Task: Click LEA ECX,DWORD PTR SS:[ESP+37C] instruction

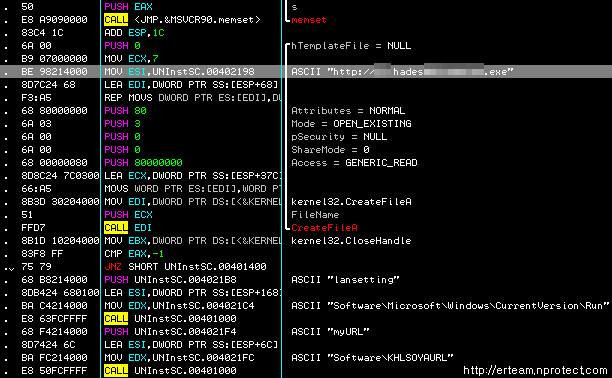Action: [x=192, y=176]
